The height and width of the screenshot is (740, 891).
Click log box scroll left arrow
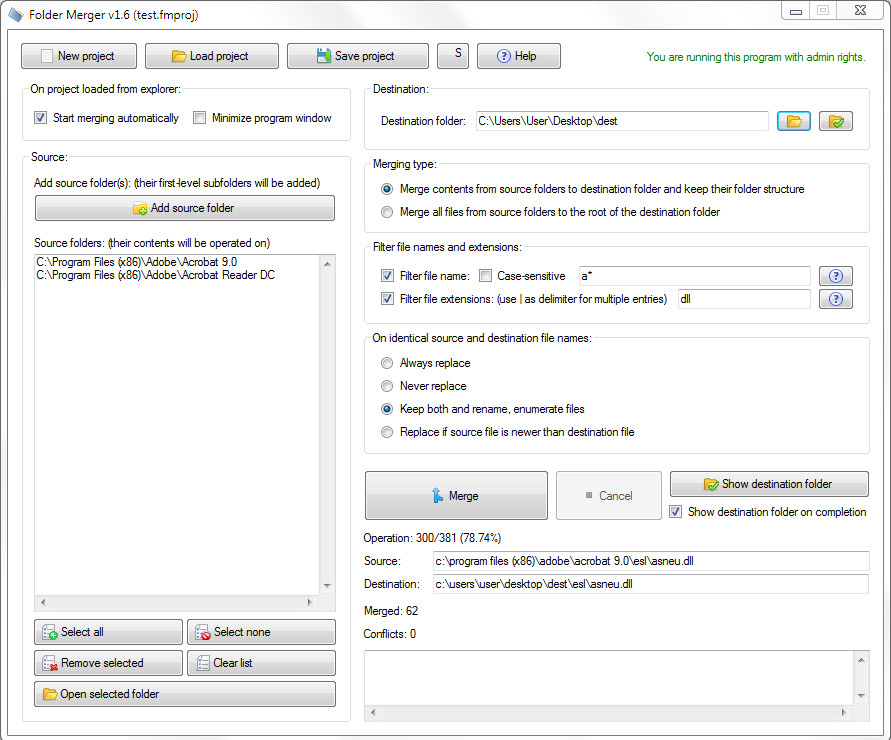click(373, 712)
